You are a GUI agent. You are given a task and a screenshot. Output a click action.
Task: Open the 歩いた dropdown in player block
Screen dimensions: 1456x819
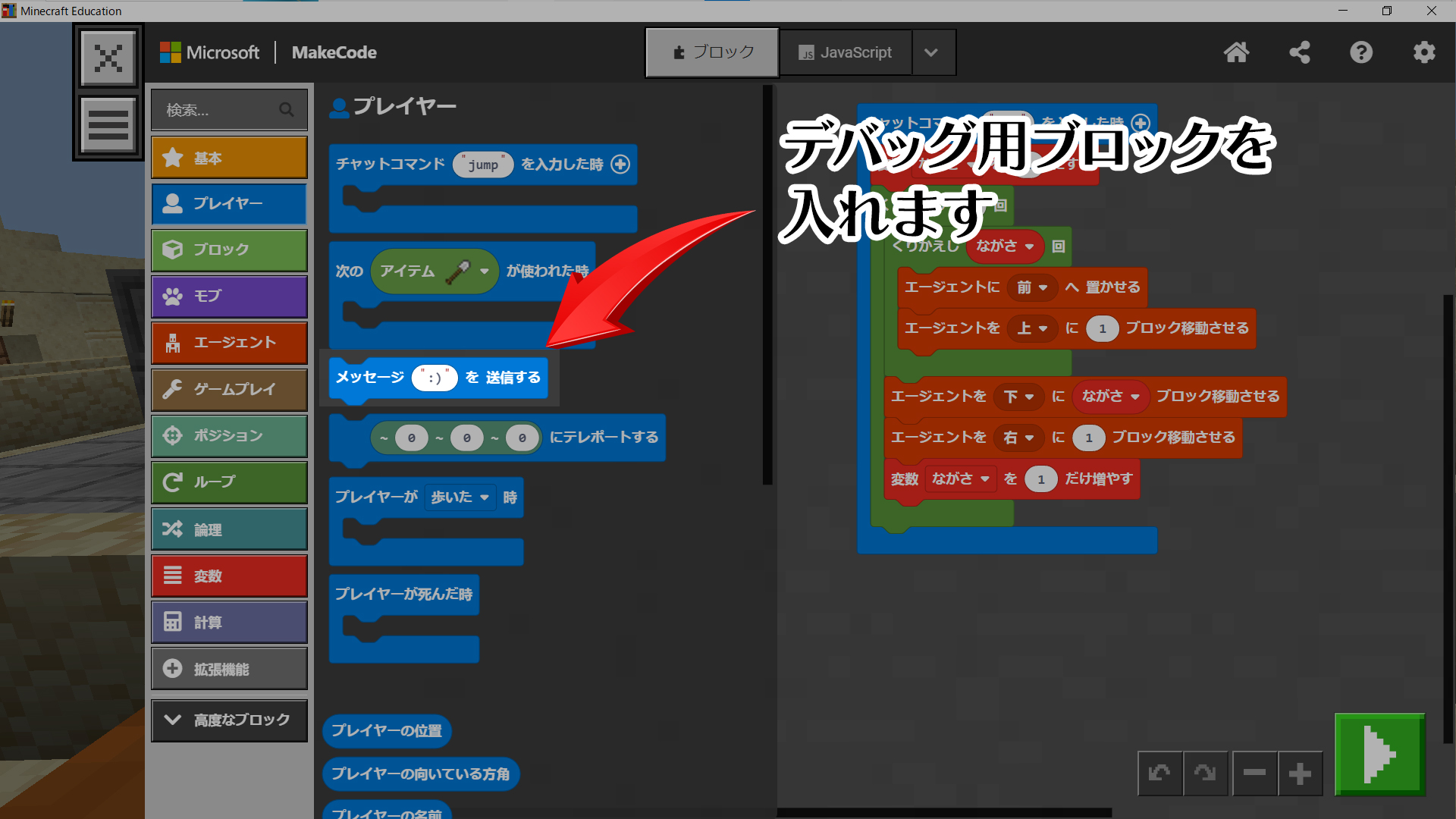(x=460, y=497)
